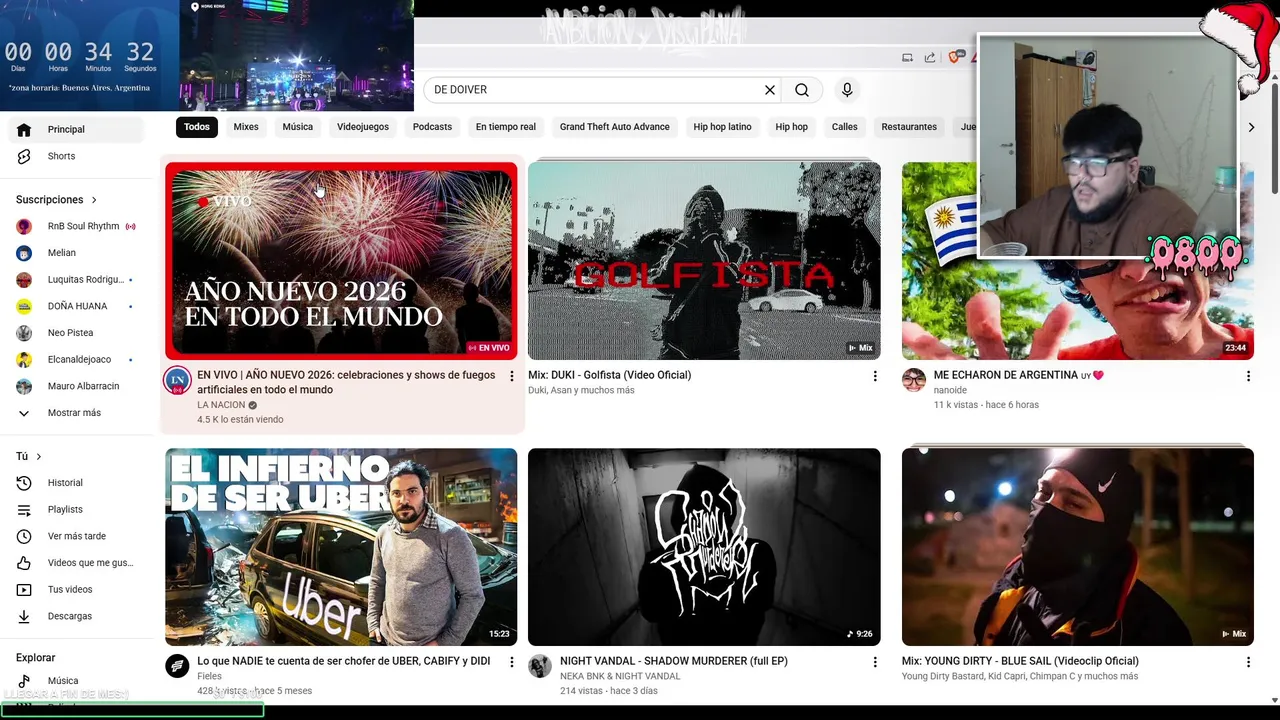The width and height of the screenshot is (1280, 720).
Task: Open Ver más tarde list
Action: coord(78,536)
